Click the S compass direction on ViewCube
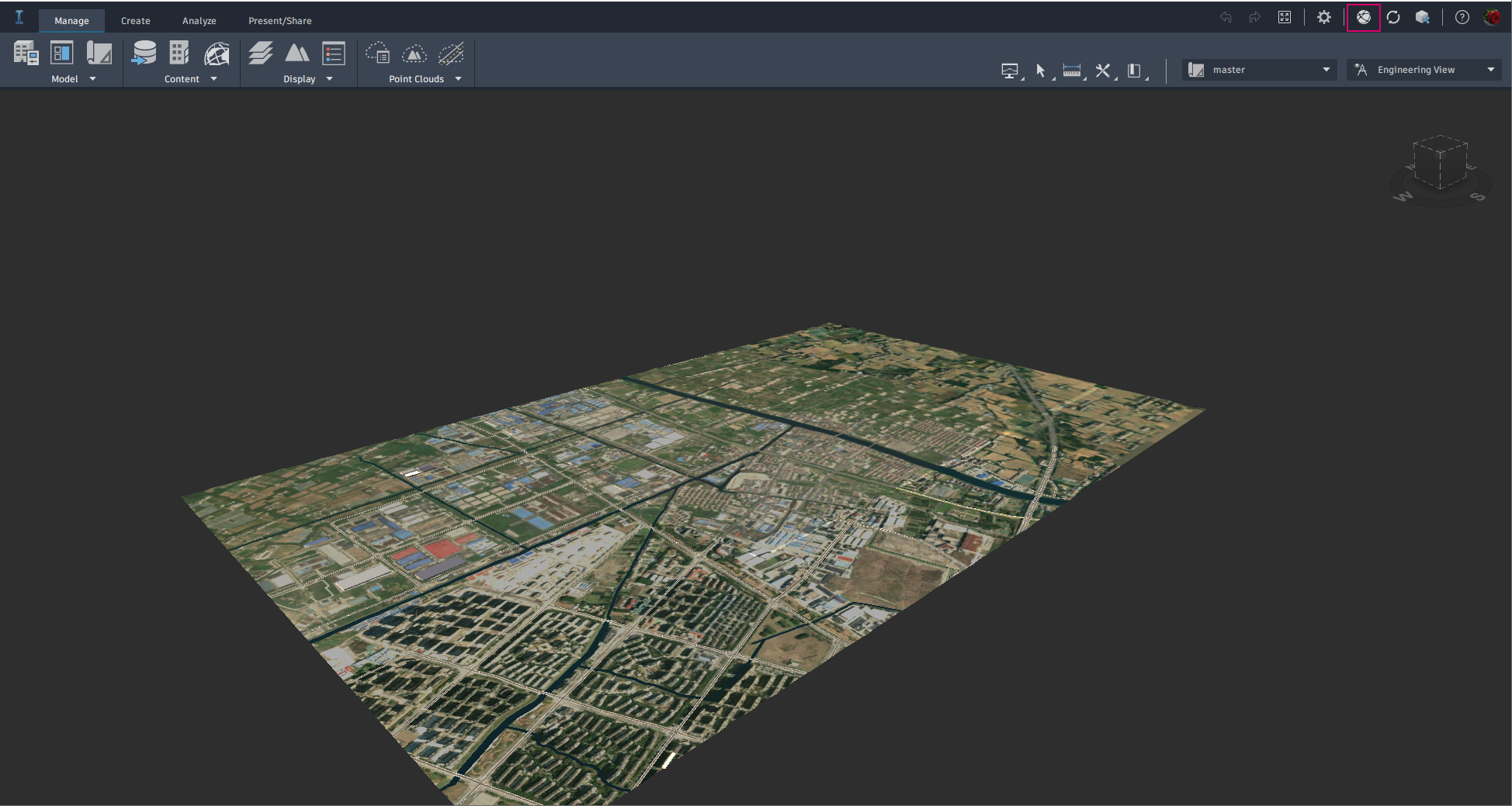The width and height of the screenshot is (1512, 806). point(1477,197)
